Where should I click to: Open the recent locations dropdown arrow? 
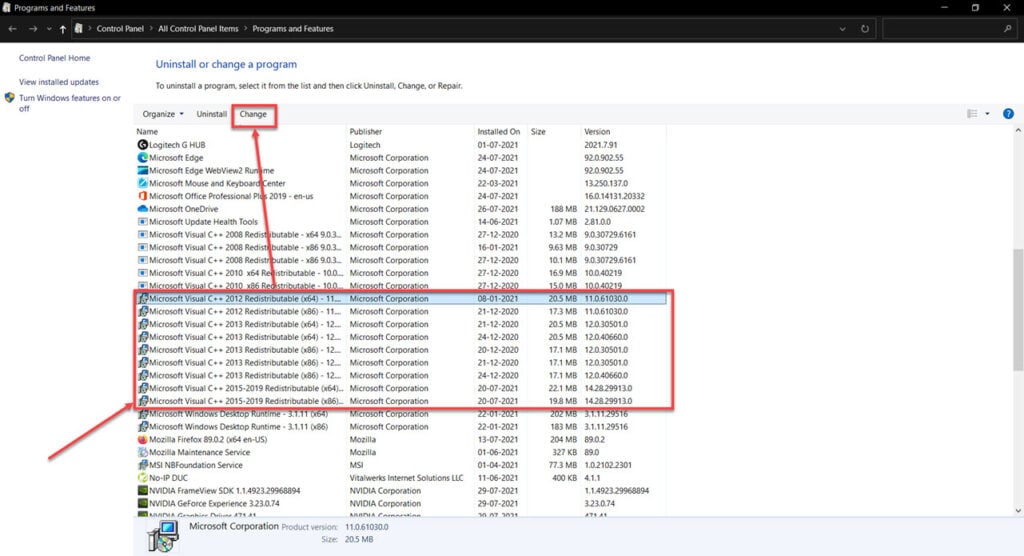(x=49, y=29)
